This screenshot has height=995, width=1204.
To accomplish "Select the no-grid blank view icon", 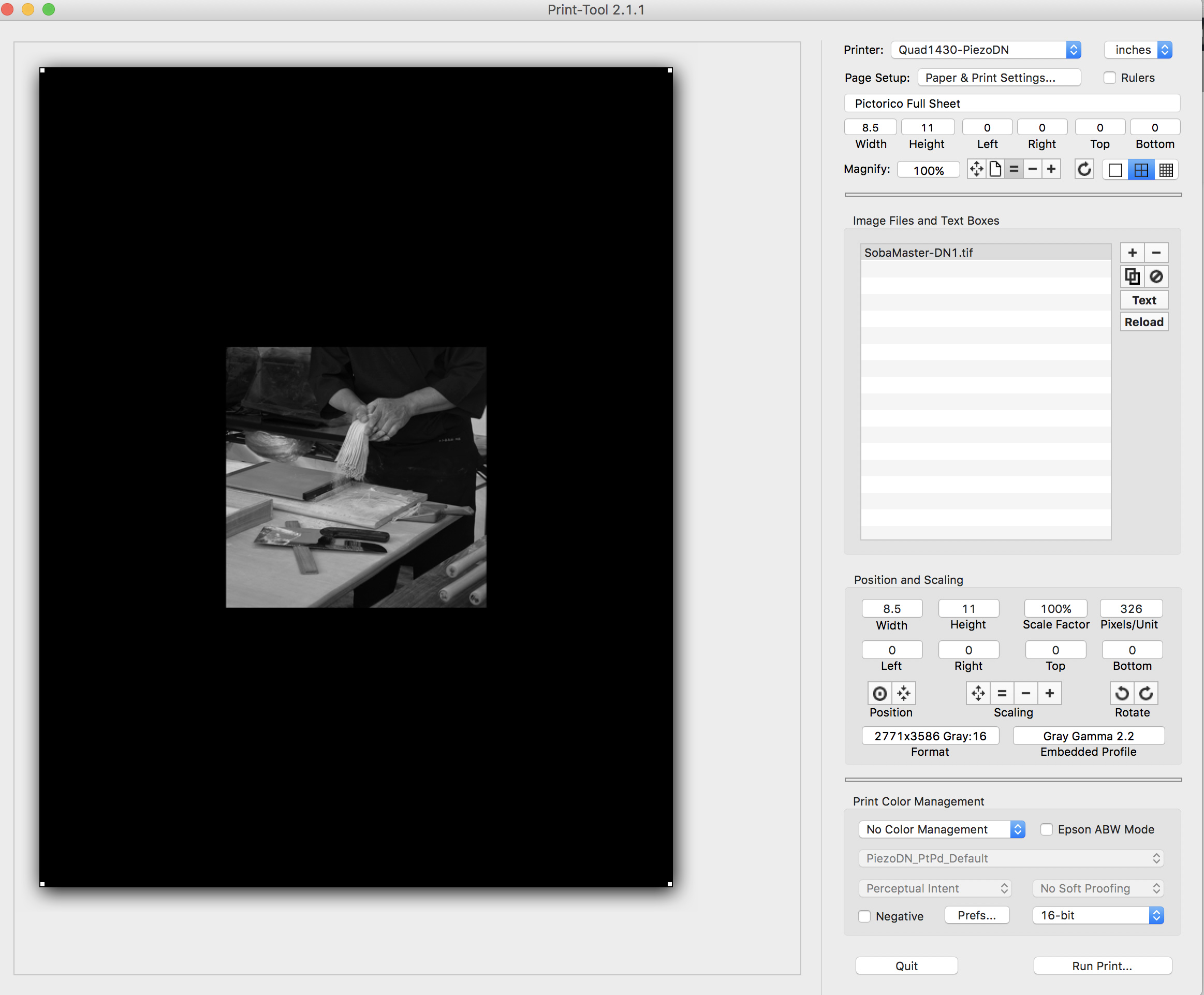I will pyautogui.click(x=1114, y=170).
